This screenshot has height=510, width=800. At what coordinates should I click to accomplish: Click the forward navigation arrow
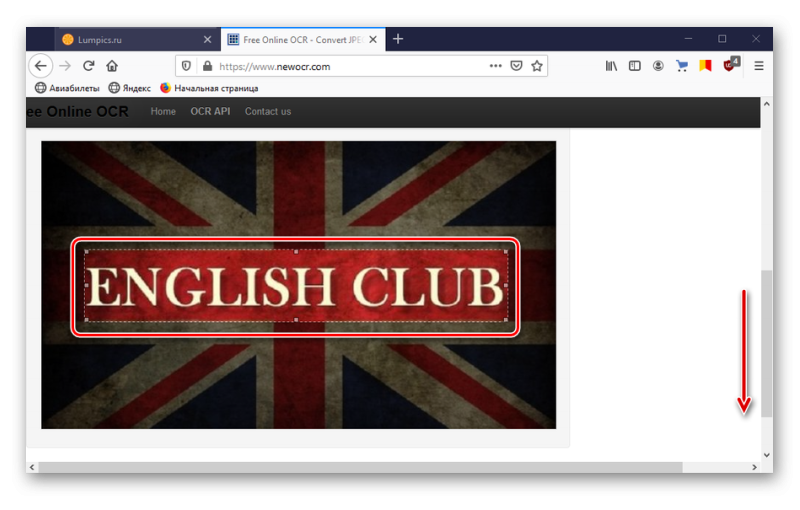pyautogui.click(x=65, y=66)
